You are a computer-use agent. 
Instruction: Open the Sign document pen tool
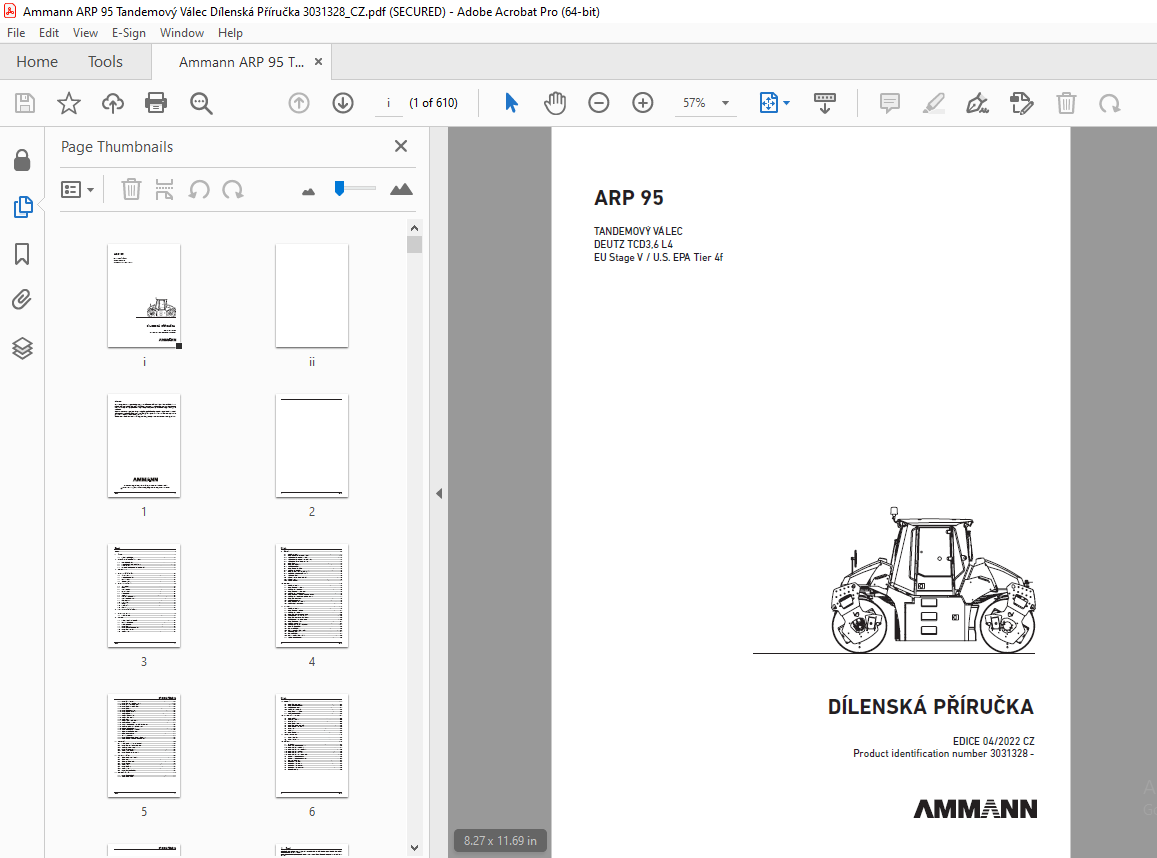pyautogui.click(x=977, y=103)
